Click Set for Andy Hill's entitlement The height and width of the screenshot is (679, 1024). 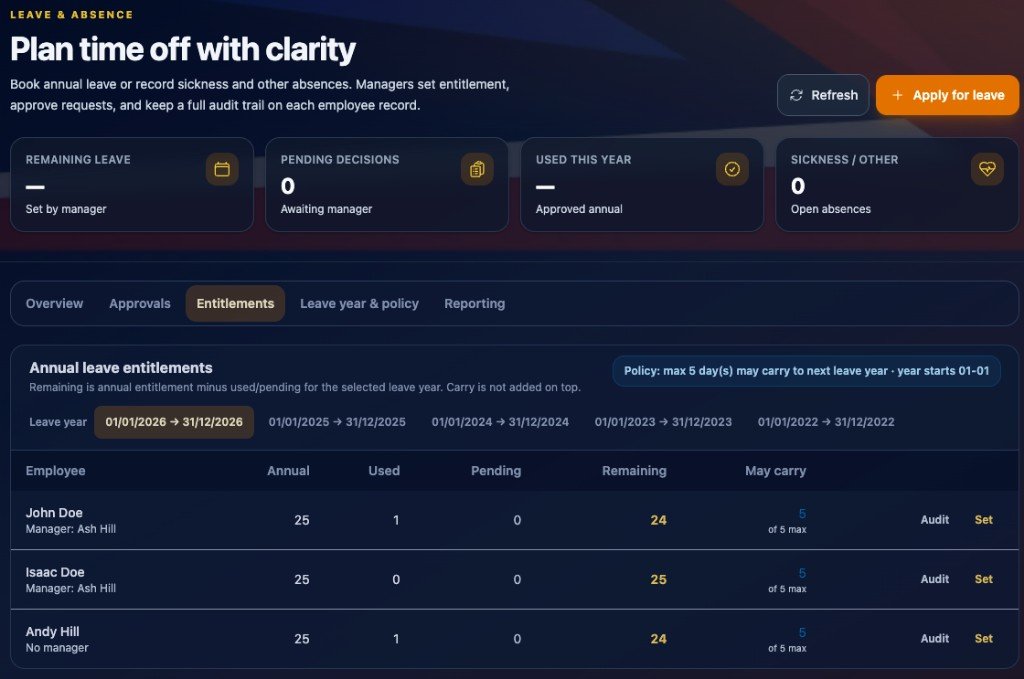[984, 639]
